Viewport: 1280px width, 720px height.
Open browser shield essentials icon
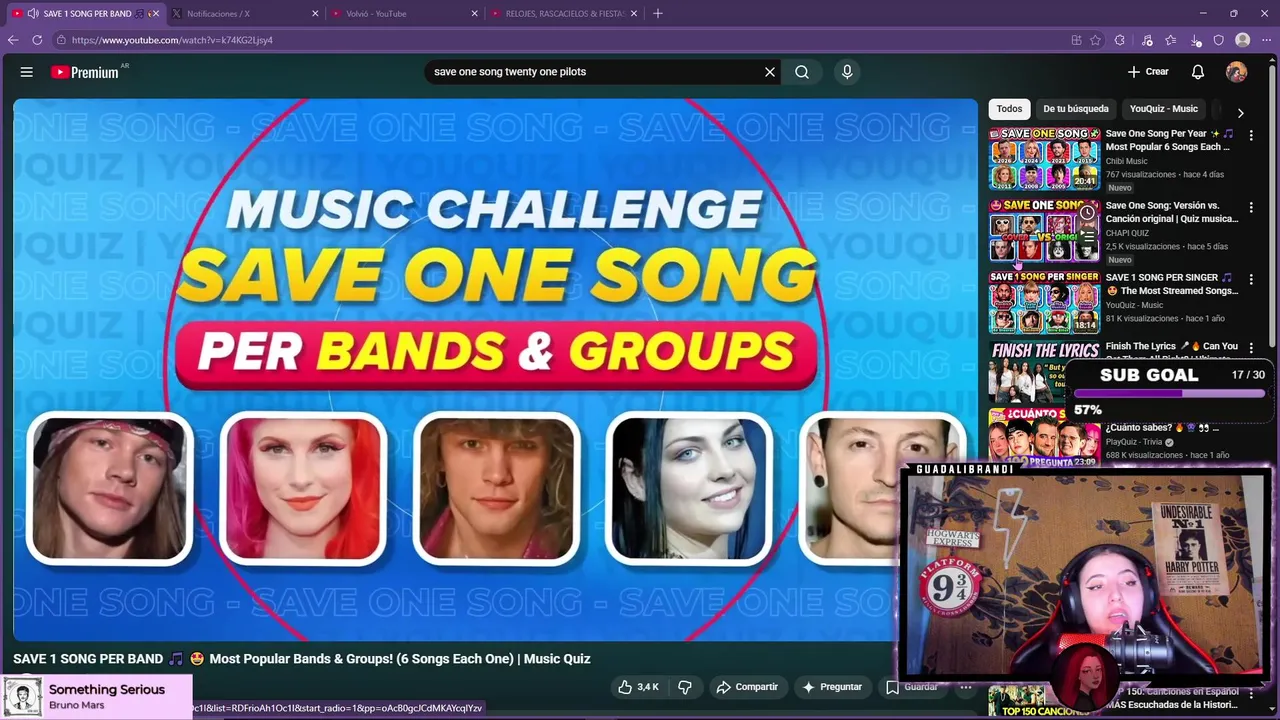(1218, 40)
